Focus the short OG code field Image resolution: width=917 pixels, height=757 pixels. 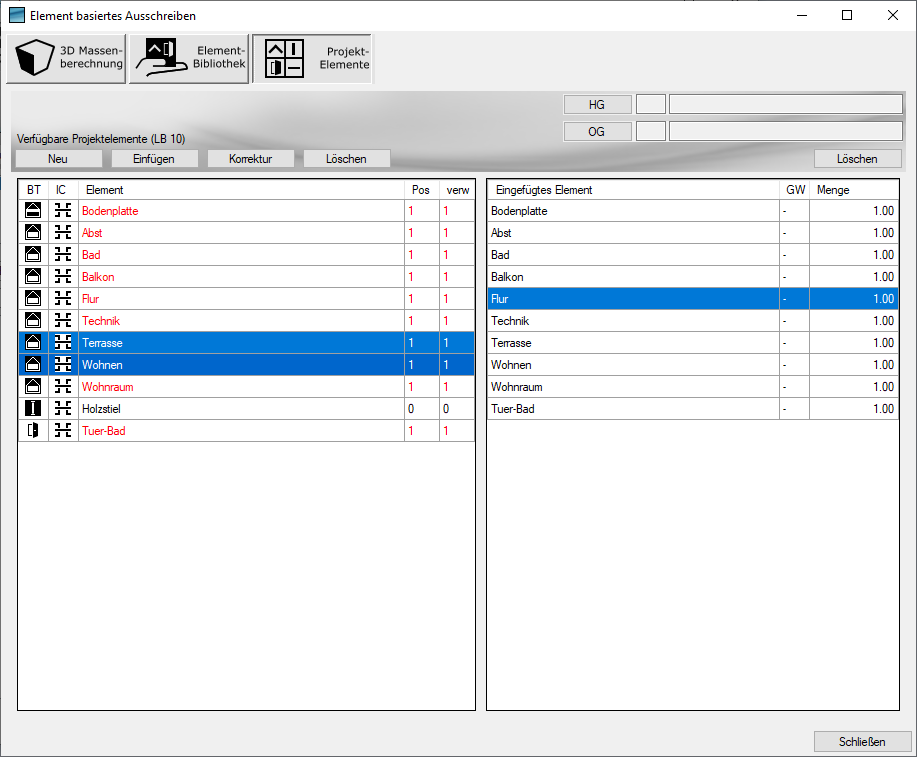tap(650, 132)
